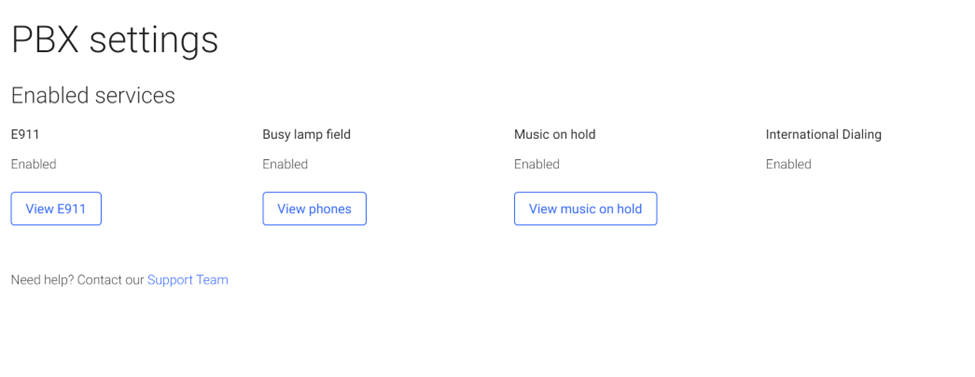975x377 pixels.
Task: Select the Busy lamp field label
Action: tap(307, 134)
